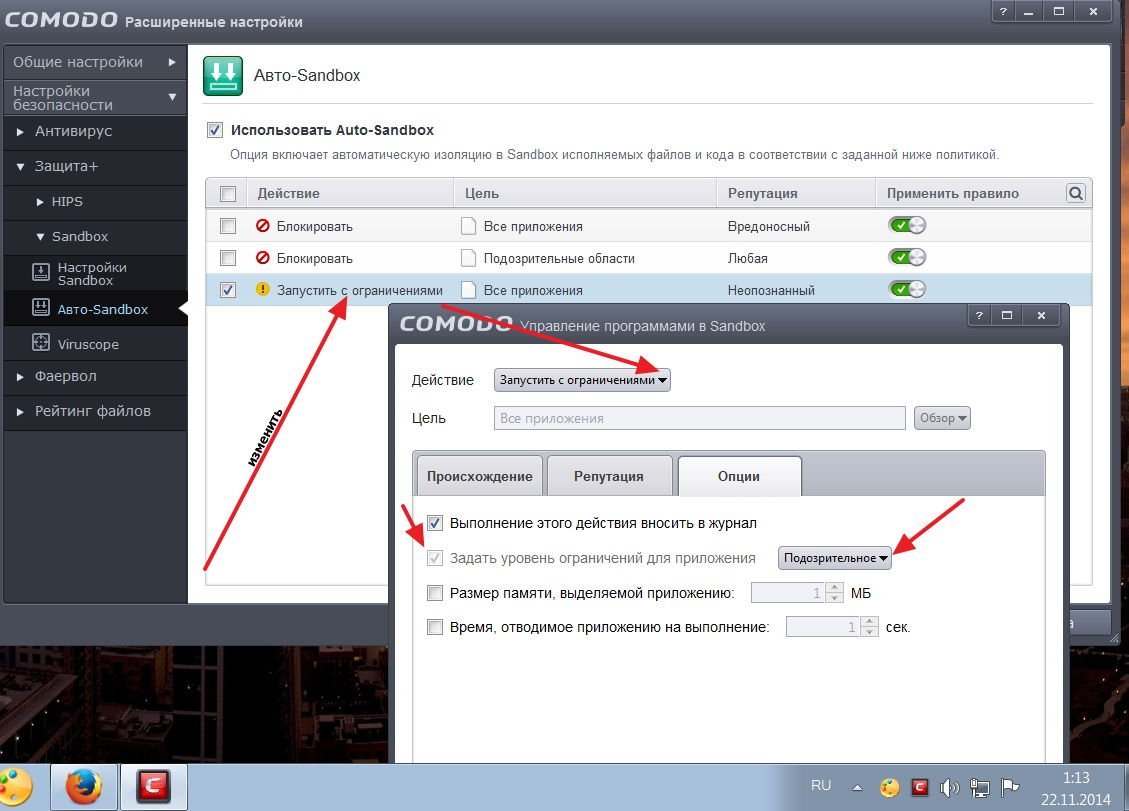Expand the HIPS tree item
The height and width of the screenshot is (811, 1129).
click(40, 202)
